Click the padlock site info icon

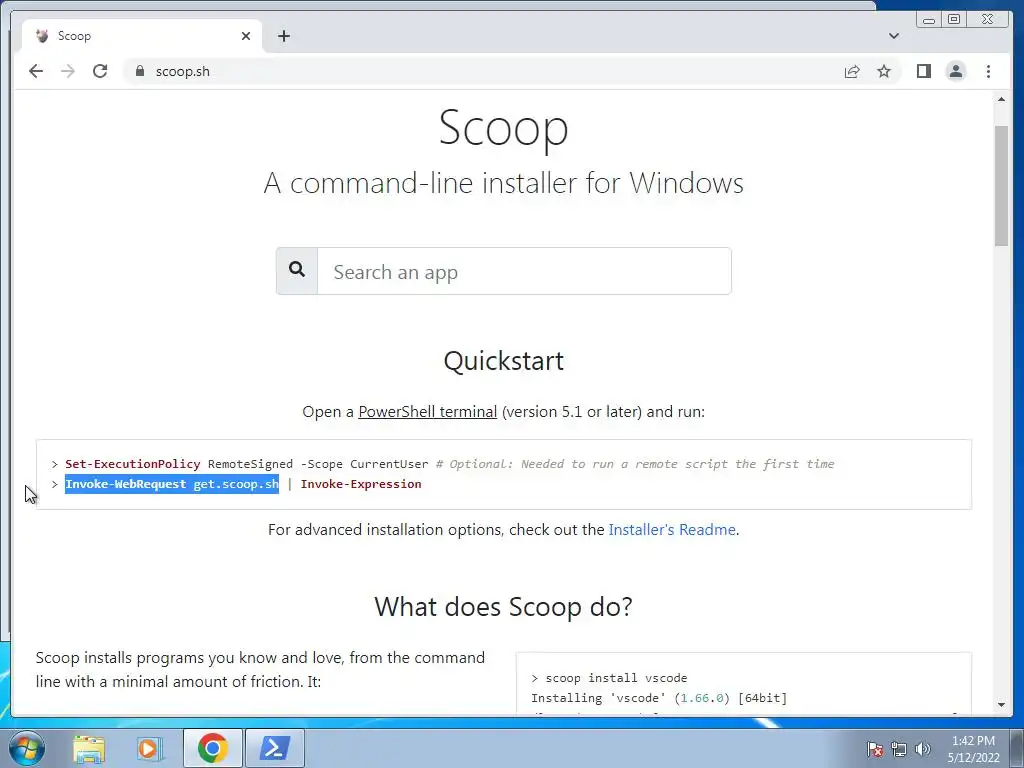pyautogui.click(x=140, y=71)
